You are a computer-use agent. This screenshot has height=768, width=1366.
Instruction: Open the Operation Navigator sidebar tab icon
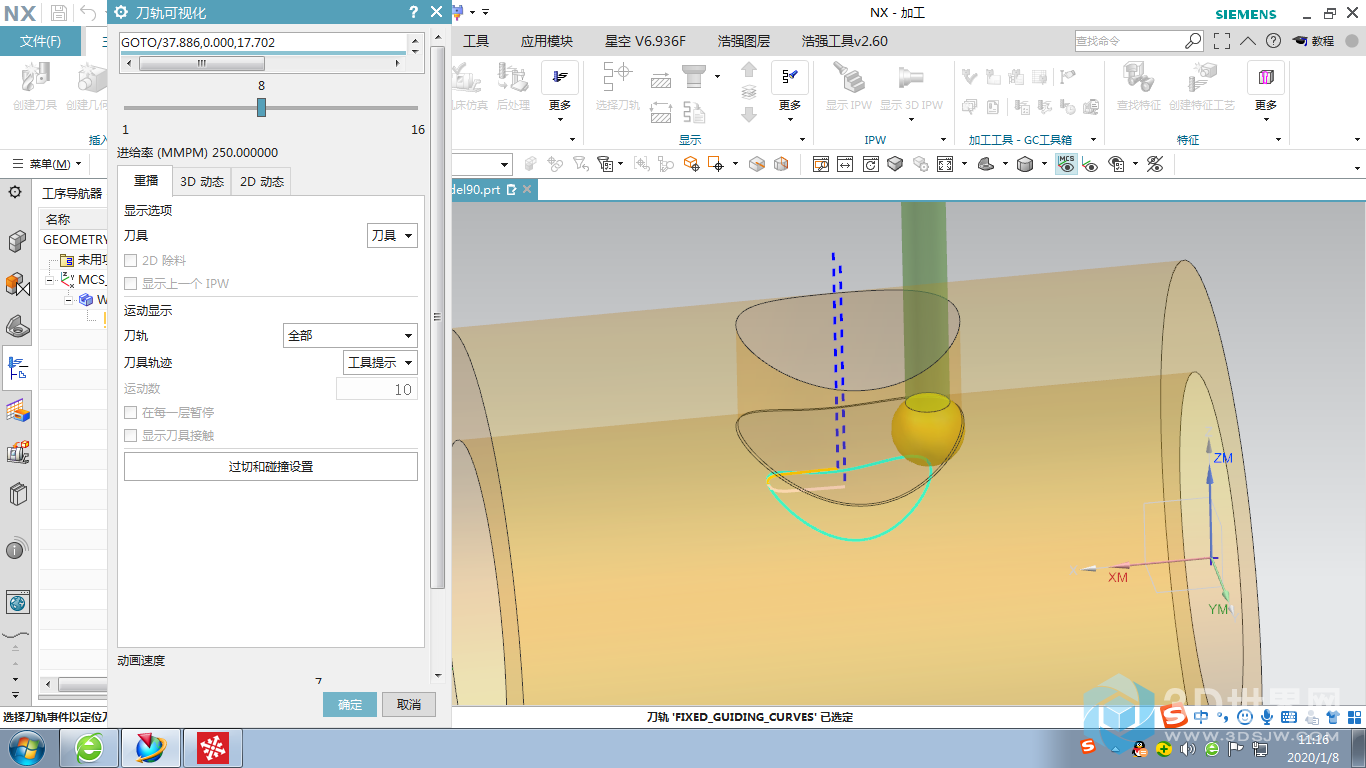coord(17,368)
